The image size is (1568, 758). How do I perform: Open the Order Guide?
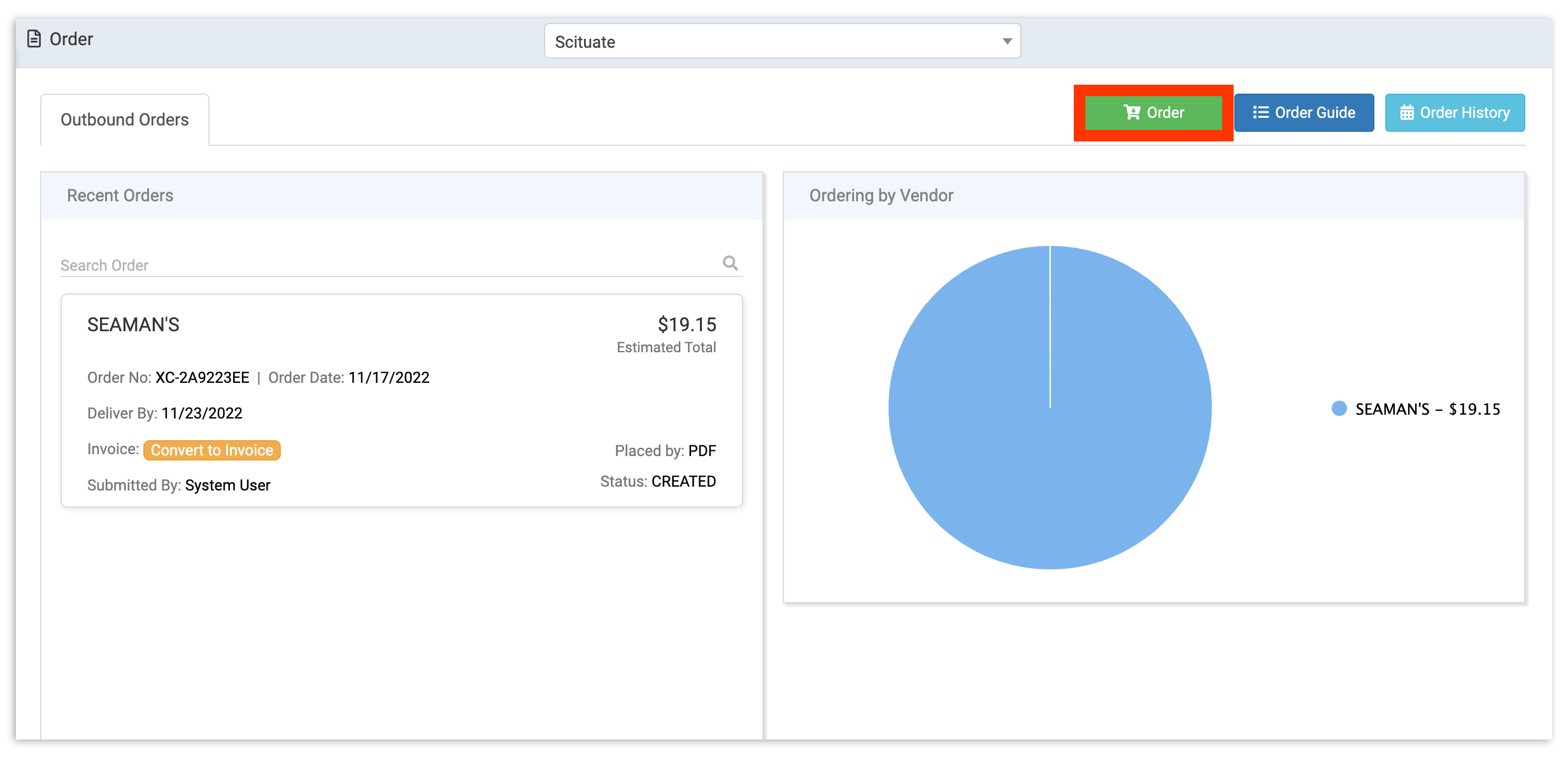pyautogui.click(x=1304, y=113)
